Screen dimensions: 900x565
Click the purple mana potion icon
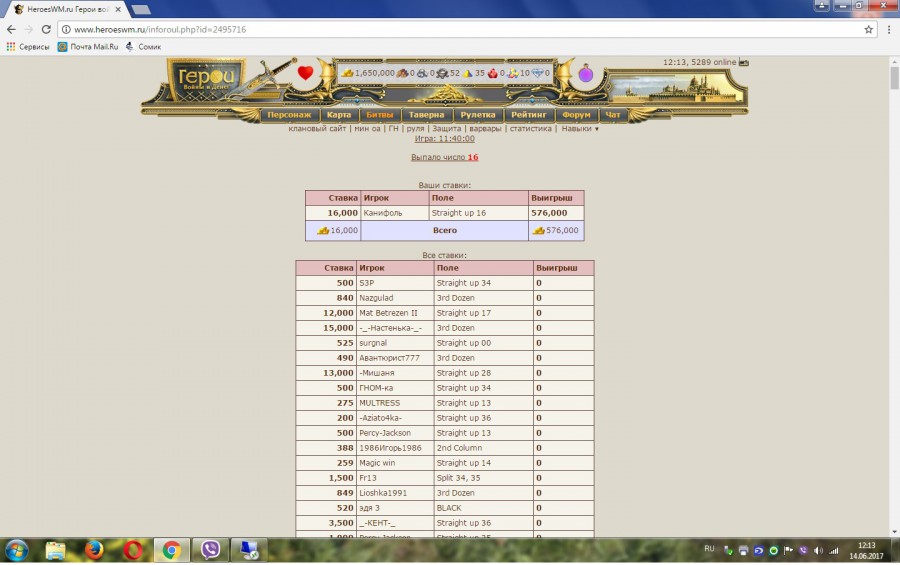pyautogui.click(x=585, y=74)
